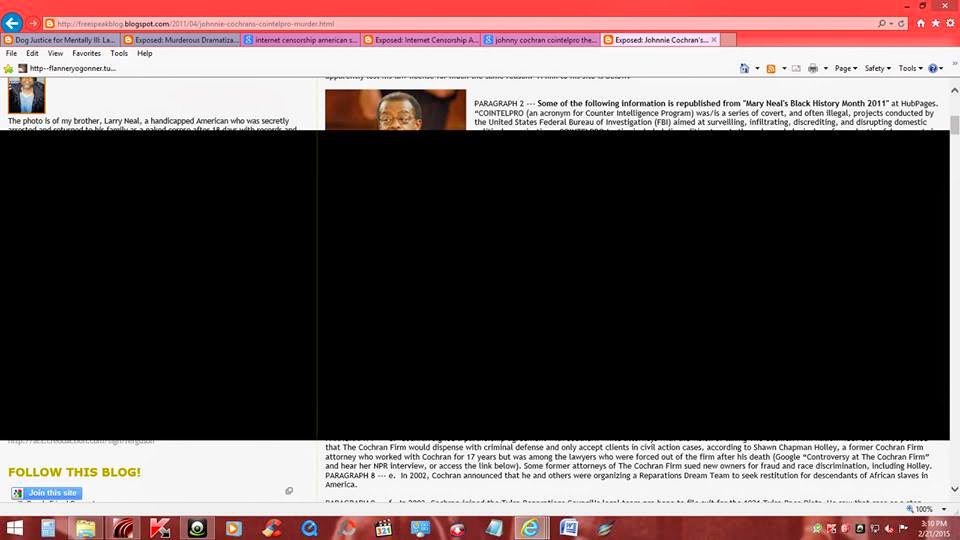Screen dimensions: 960x540
Task: Click the Larry Neal profile photo
Action: [26, 96]
